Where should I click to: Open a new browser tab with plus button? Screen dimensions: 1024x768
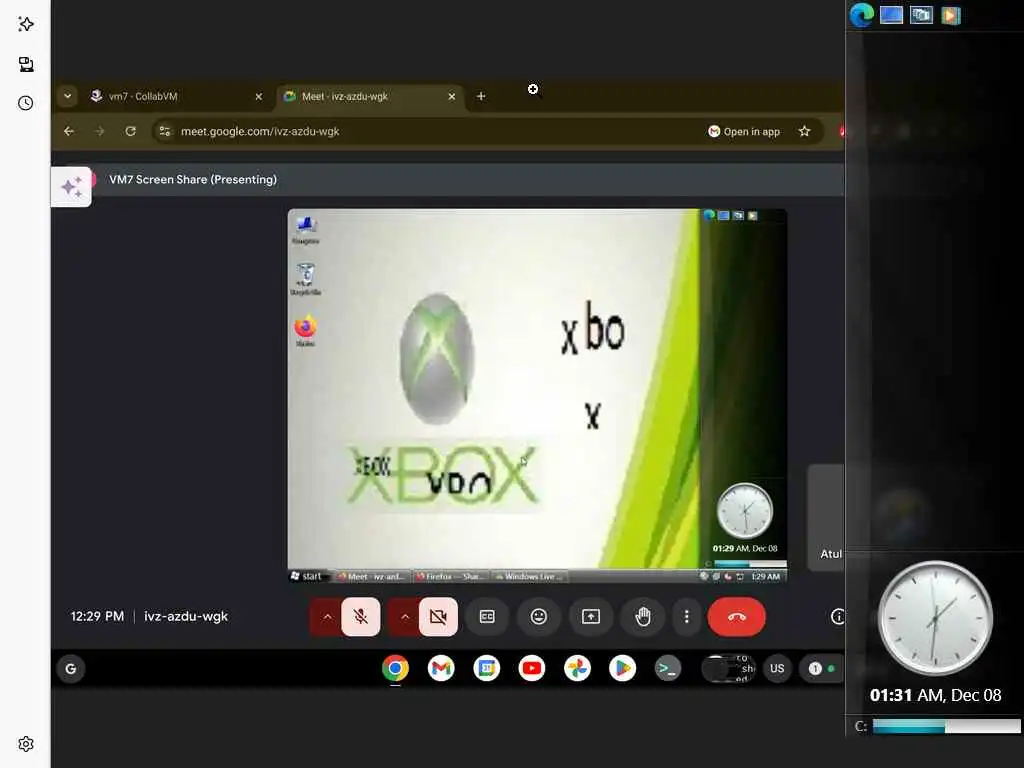click(481, 96)
